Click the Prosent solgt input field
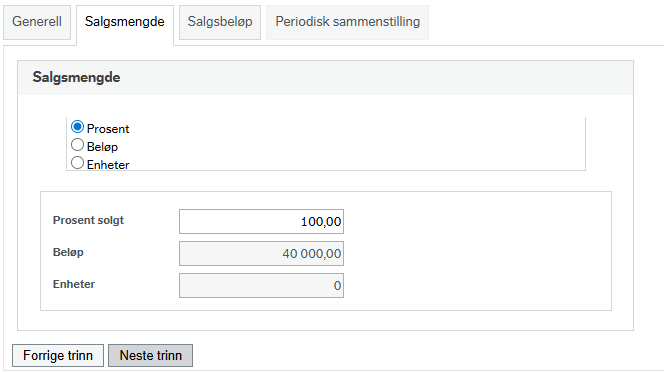The image size is (664, 372). 261,222
